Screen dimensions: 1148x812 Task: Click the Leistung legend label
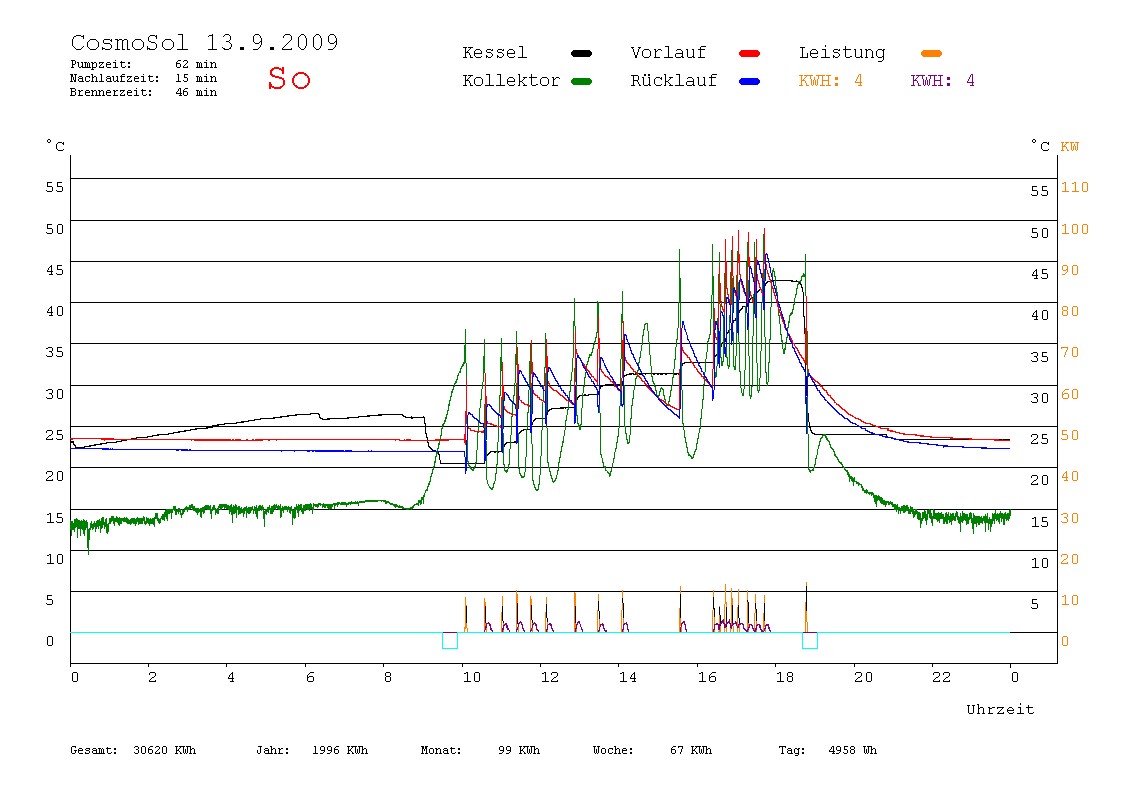pos(842,53)
